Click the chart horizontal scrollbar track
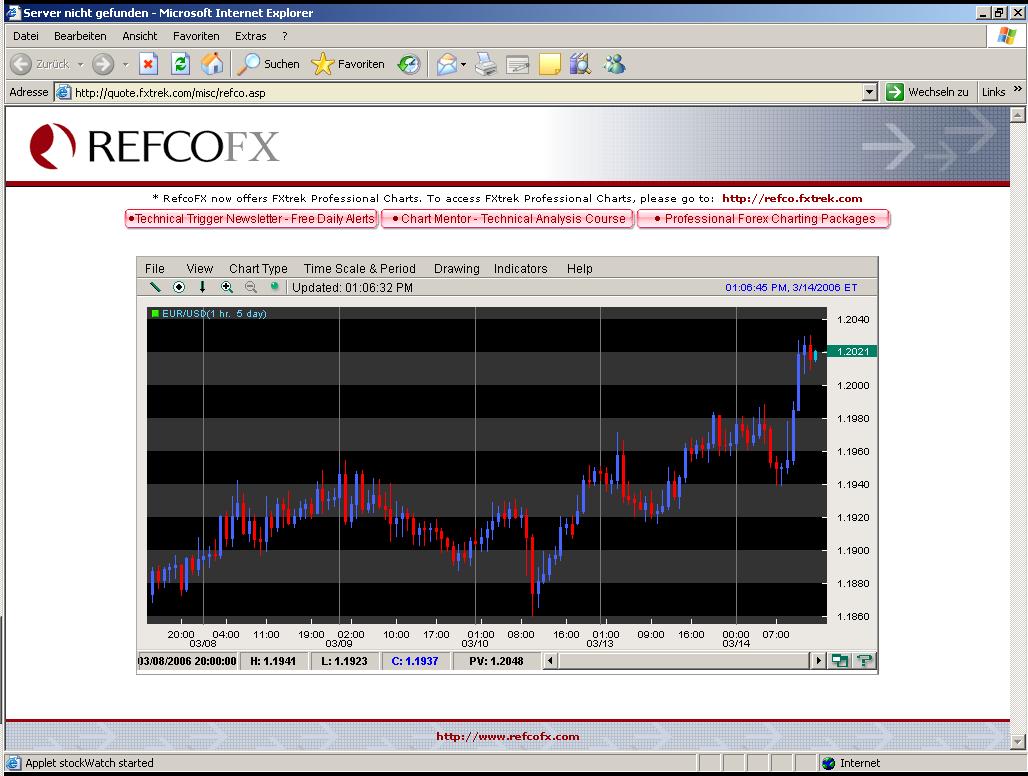Screen dimensions: 1028x776 tap(684, 661)
